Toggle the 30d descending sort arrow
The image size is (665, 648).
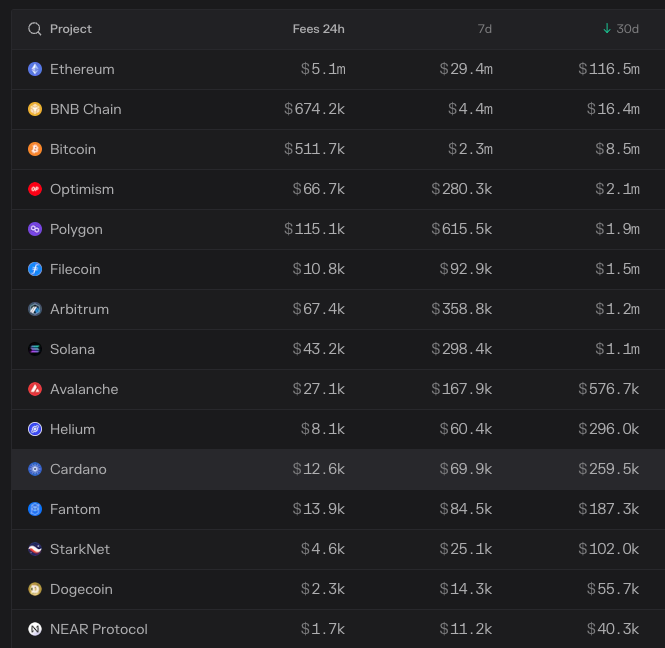click(607, 28)
